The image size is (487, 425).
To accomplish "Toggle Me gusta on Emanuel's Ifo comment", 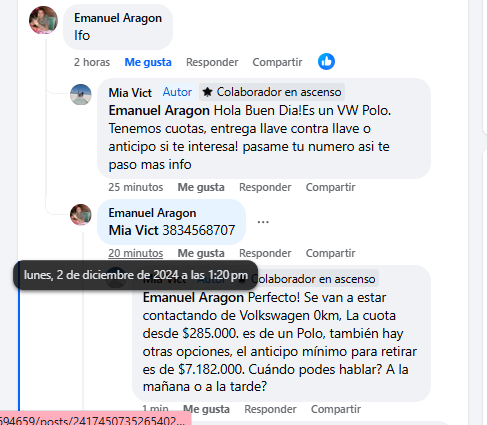I will 148,62.
